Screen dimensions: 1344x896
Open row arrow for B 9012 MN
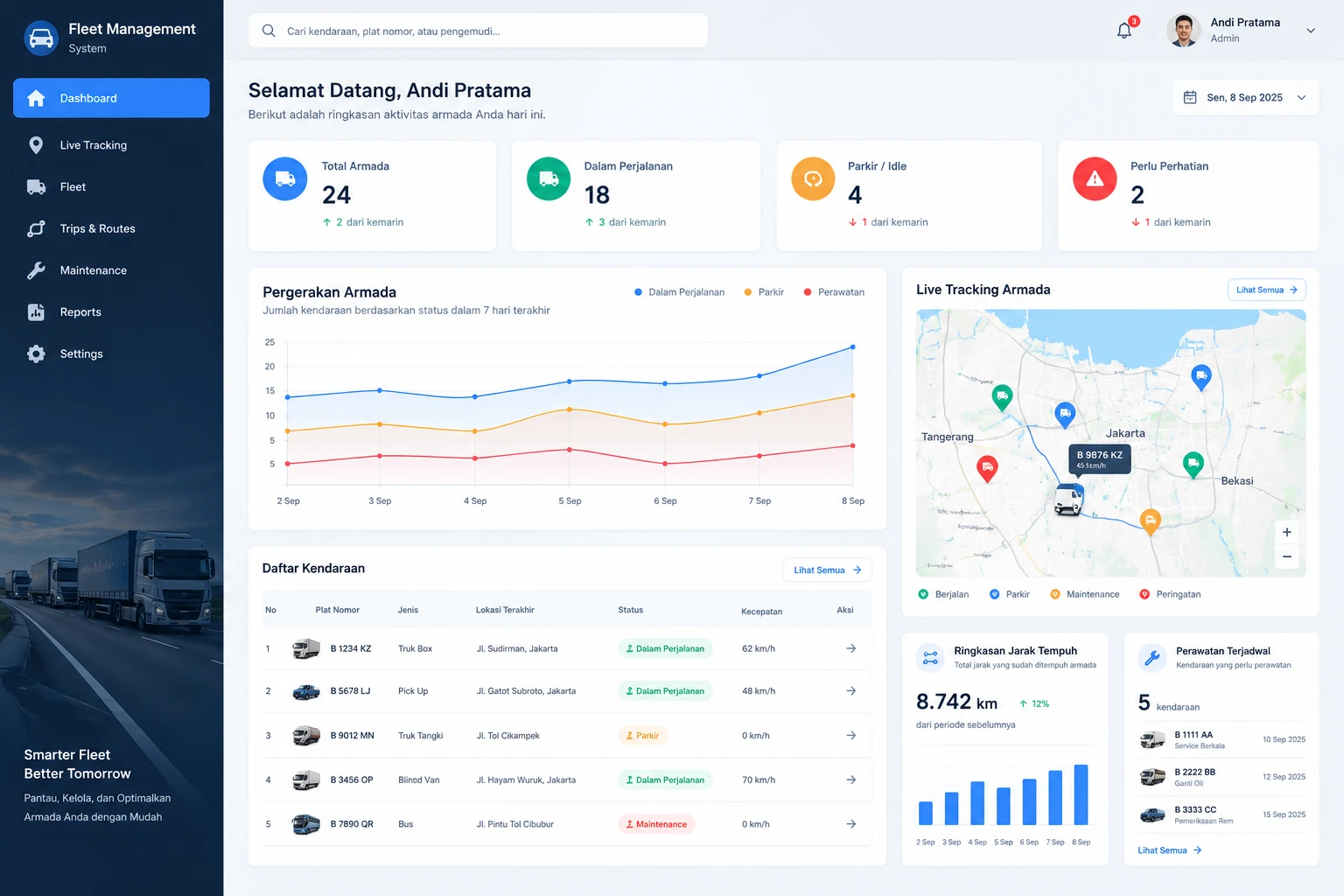(x=850, y=736)
